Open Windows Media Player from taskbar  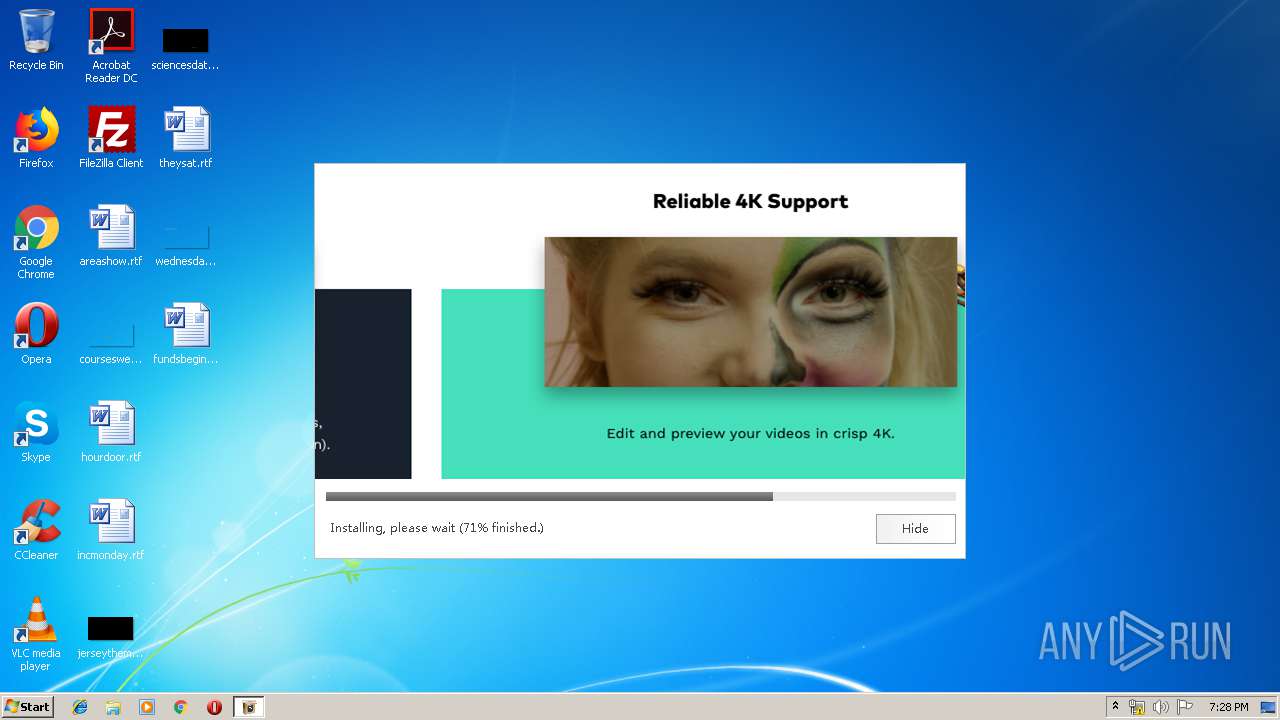tap(147, 707)
